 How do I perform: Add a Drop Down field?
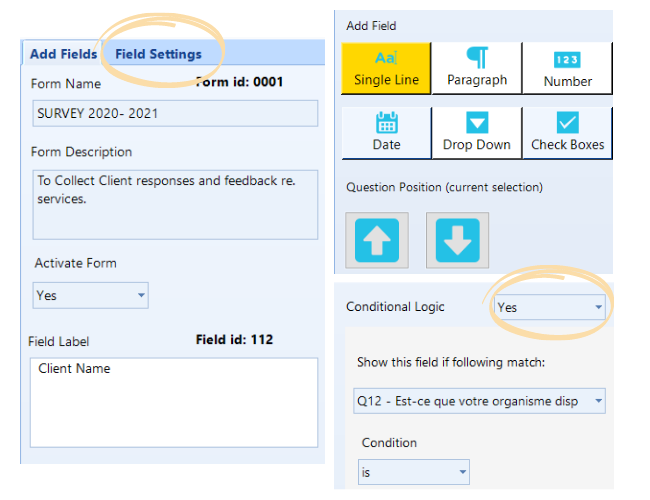(x=476, y=133)
